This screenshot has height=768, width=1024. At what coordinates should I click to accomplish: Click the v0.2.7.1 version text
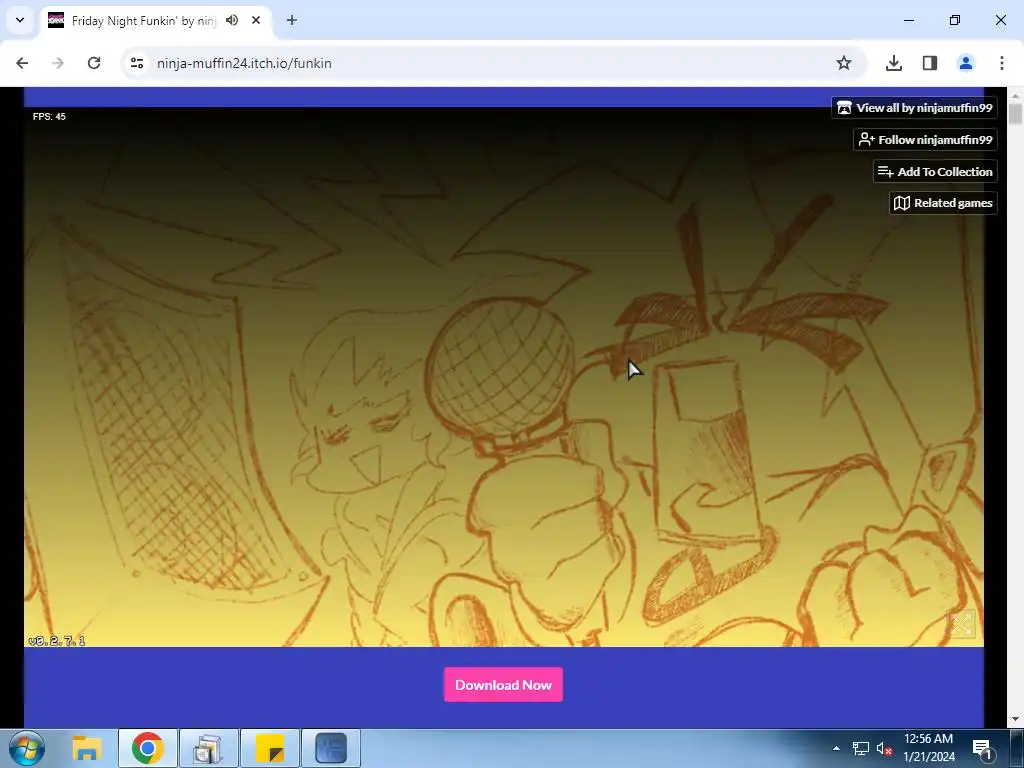(57, 641)
